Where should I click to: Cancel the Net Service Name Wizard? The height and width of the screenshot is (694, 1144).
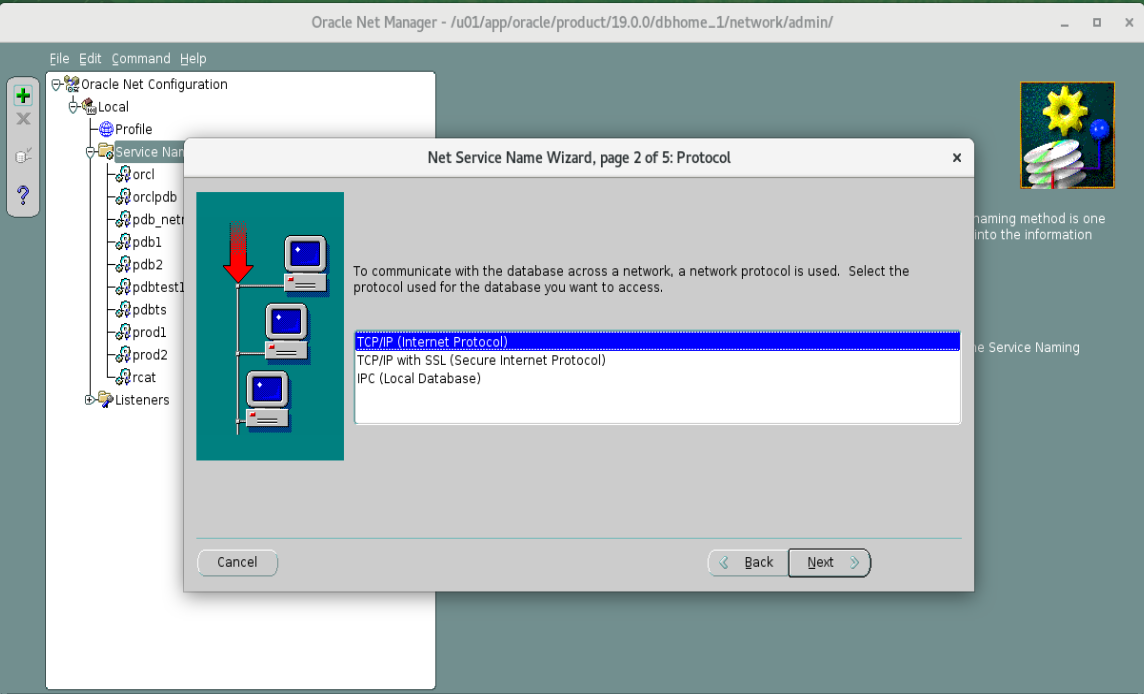pos(237,563)
